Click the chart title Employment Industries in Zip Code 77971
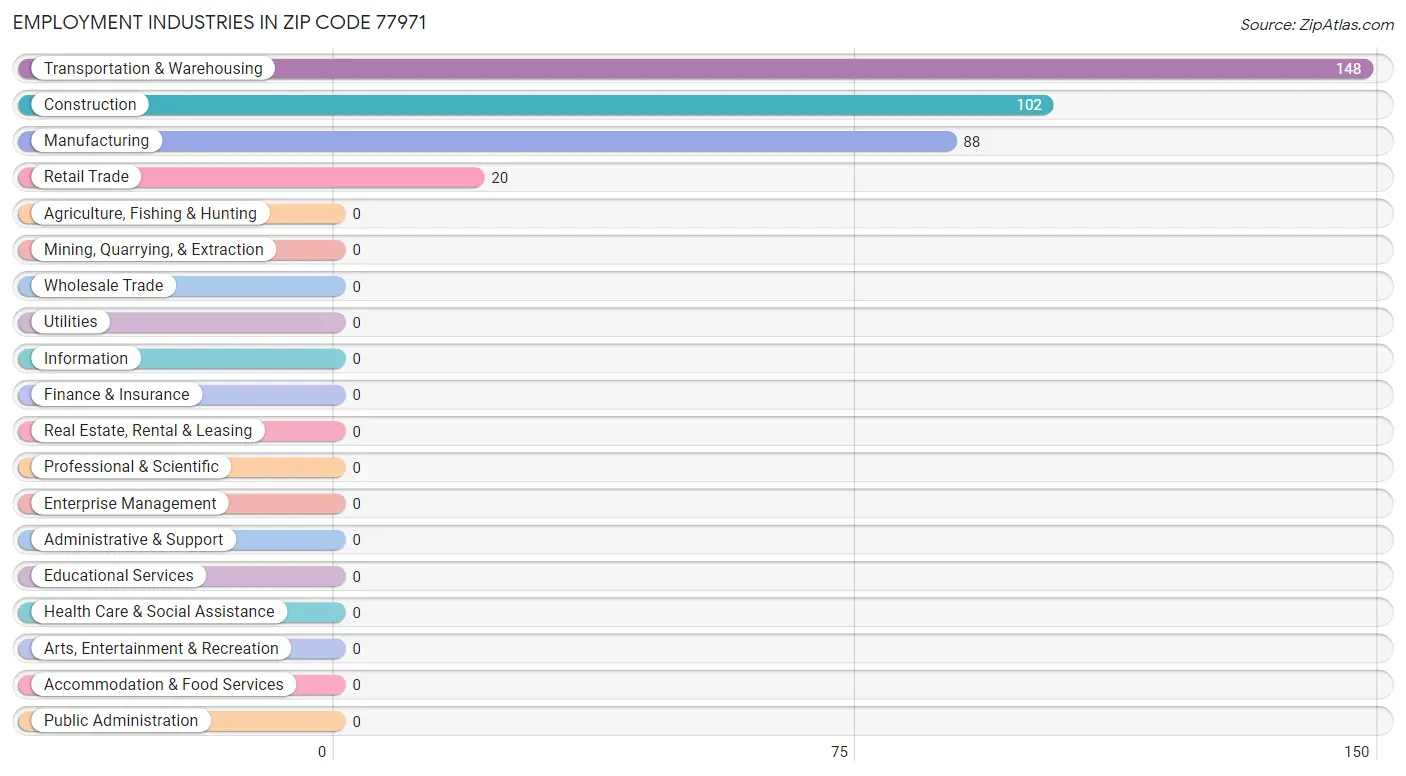 [220, 23]
